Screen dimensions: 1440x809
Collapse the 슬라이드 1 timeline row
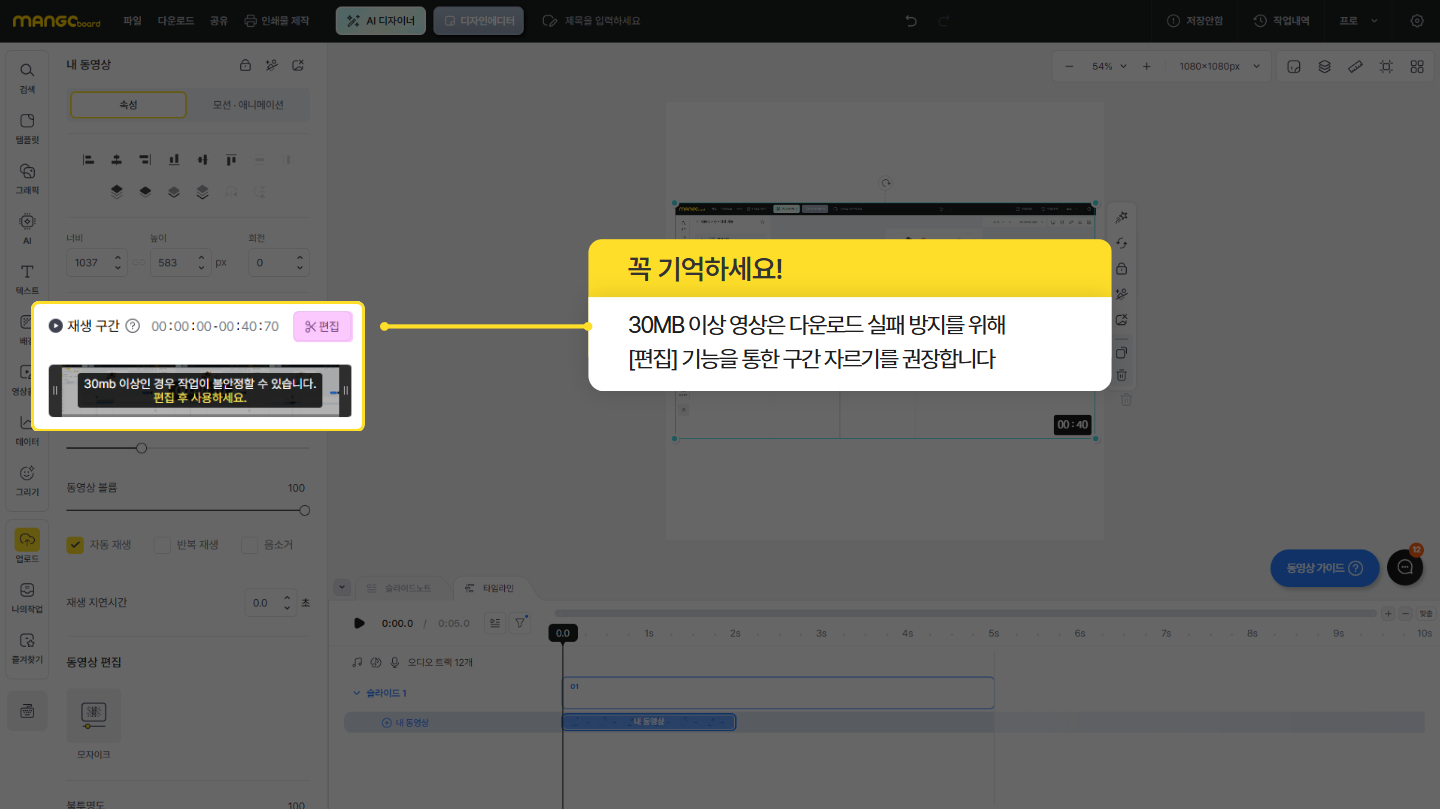click(x=357, y=693)
